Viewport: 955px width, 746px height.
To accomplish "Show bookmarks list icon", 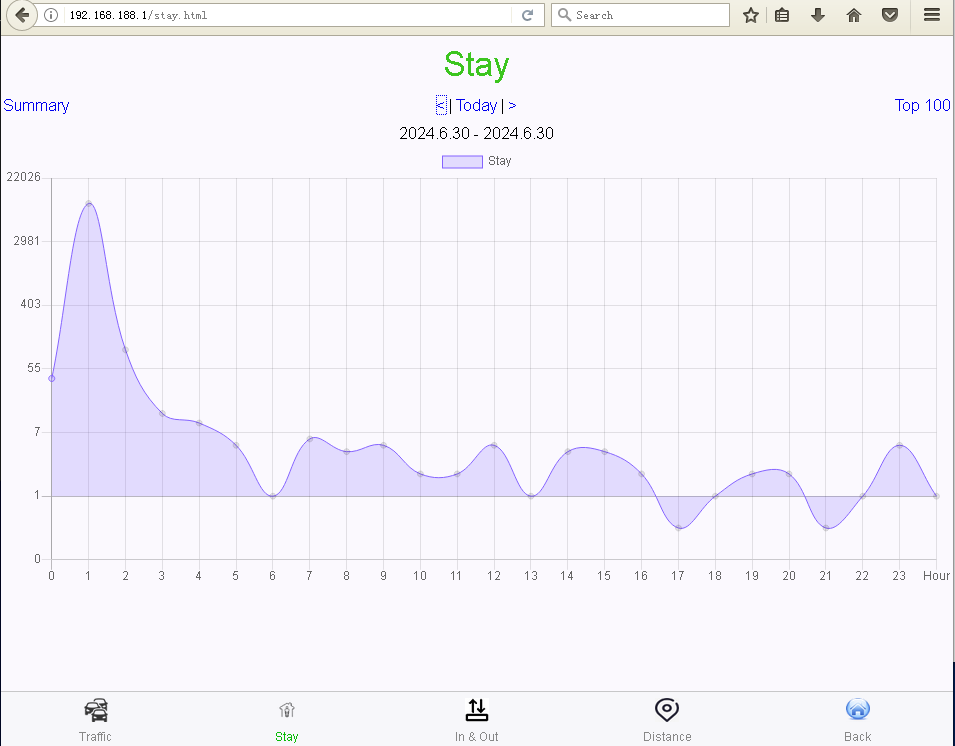I will coord(782,15).
